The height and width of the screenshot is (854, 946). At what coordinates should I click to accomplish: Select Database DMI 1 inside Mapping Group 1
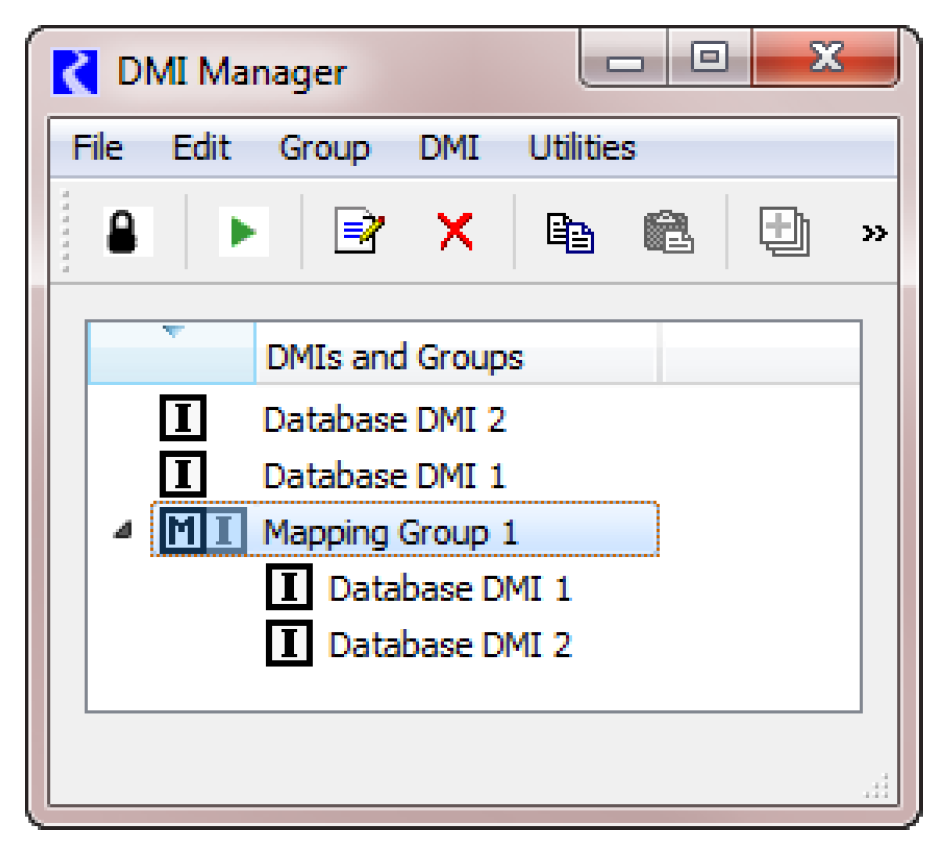(450, 588)
